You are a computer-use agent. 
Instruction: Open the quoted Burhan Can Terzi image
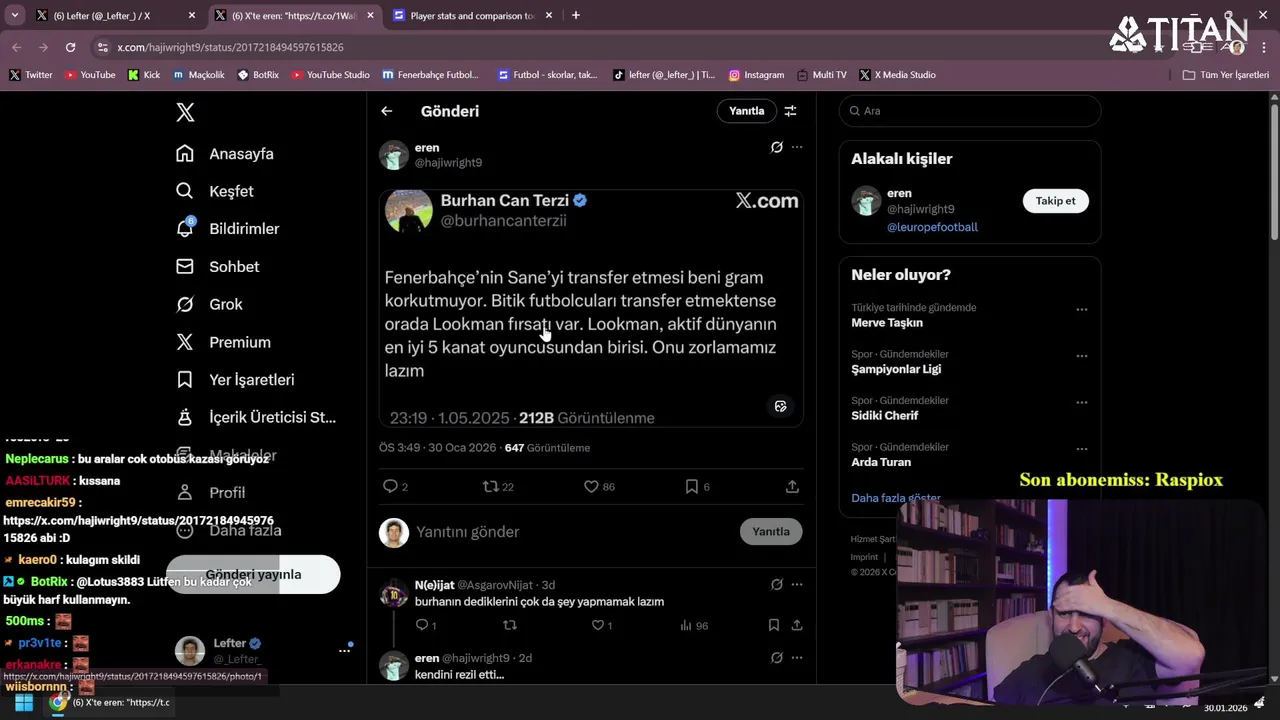591,308
